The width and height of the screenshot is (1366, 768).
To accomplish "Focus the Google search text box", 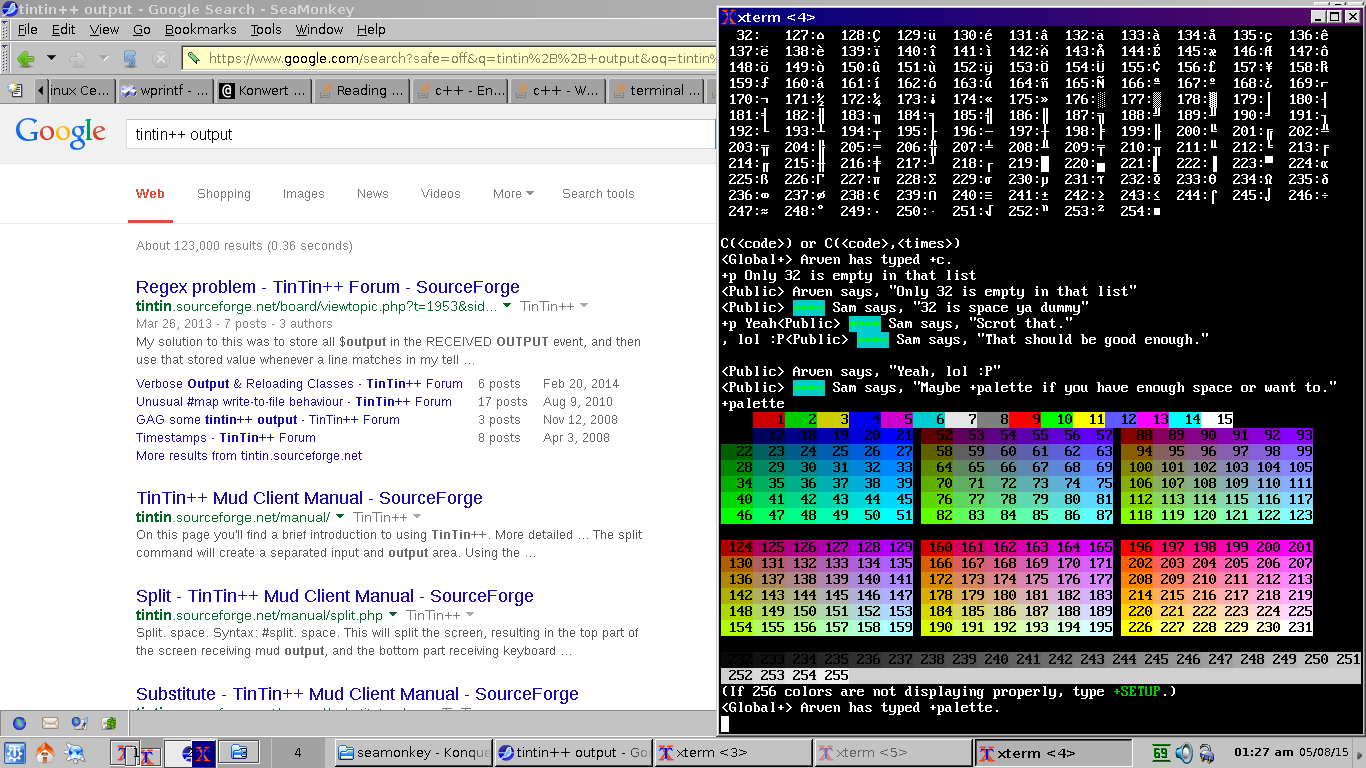I will (x=420, y=134).
